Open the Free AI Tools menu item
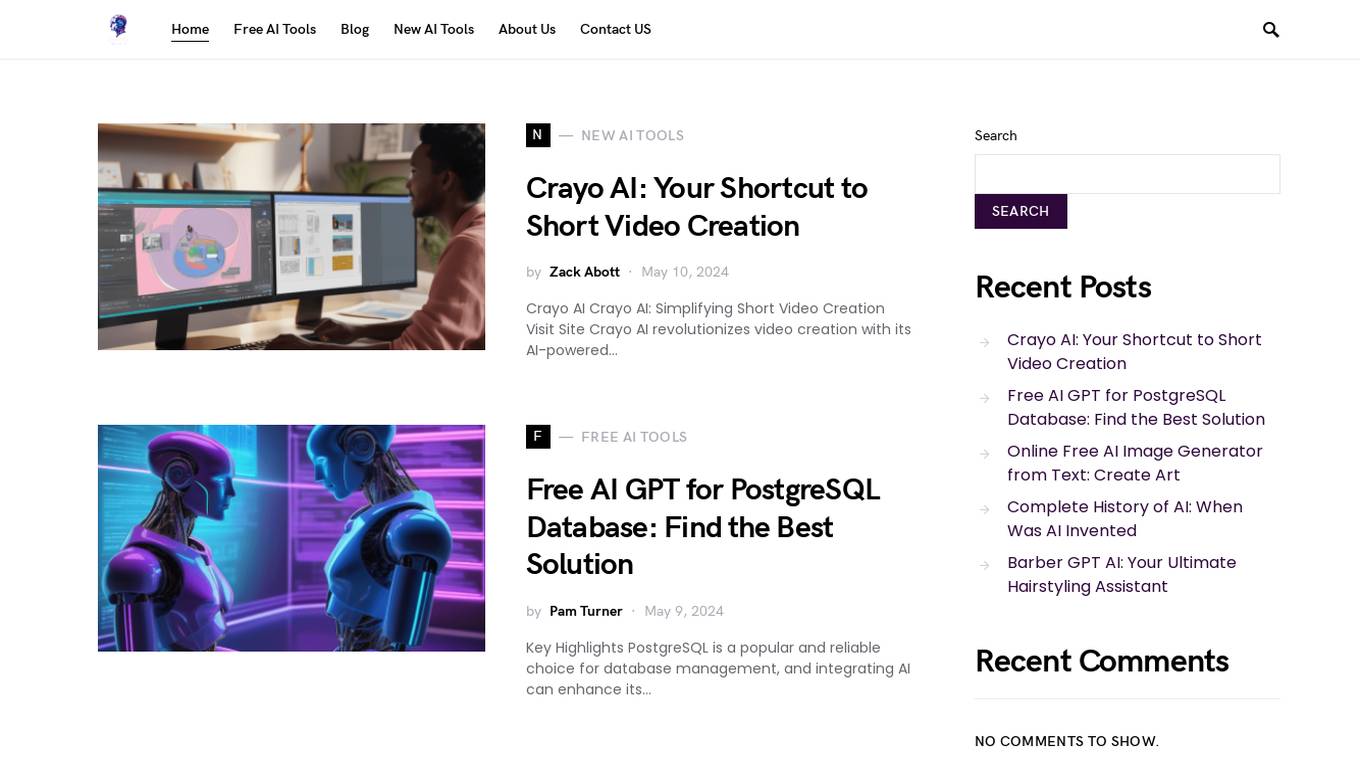 (x=275, y=29)
